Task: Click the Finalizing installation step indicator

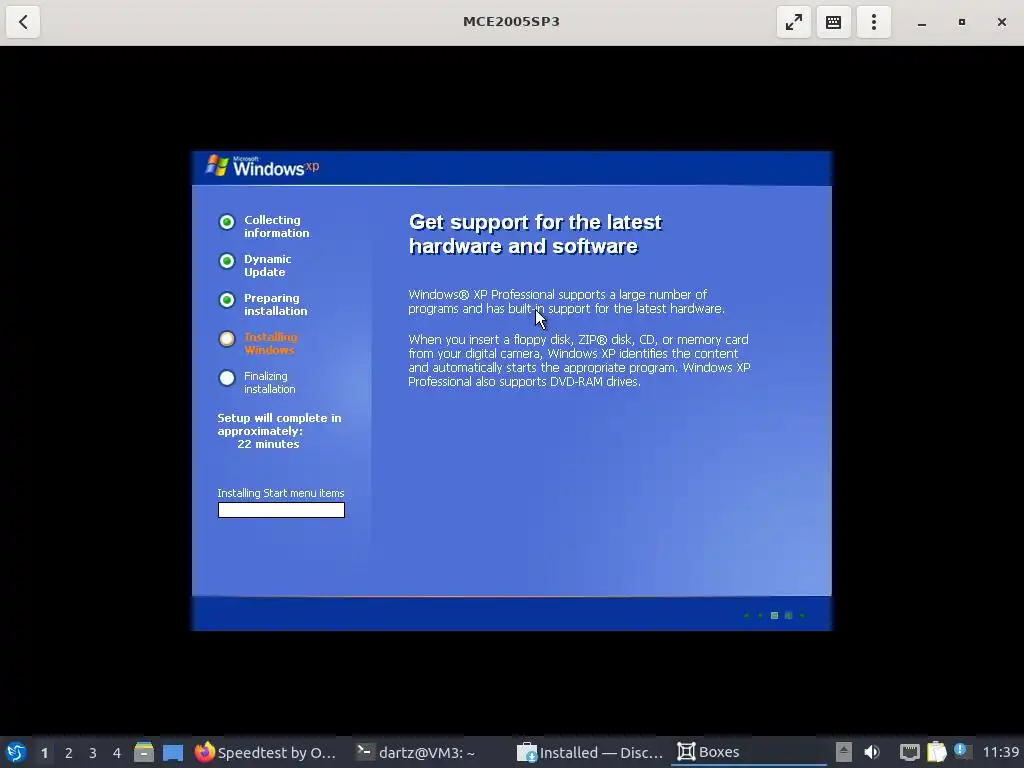Action: click(227, 378)
